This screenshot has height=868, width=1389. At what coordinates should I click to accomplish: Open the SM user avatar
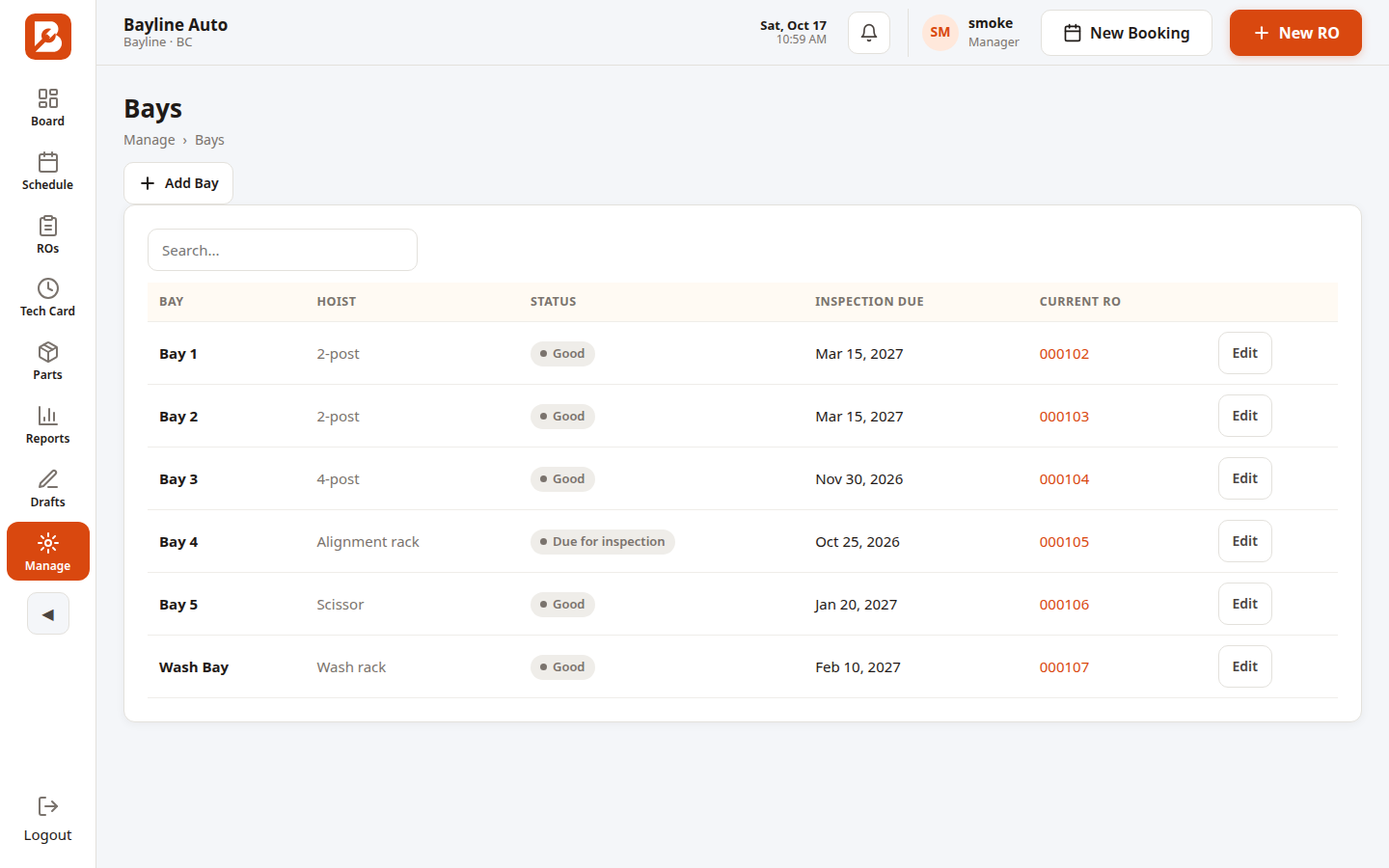tap(940, 33)
